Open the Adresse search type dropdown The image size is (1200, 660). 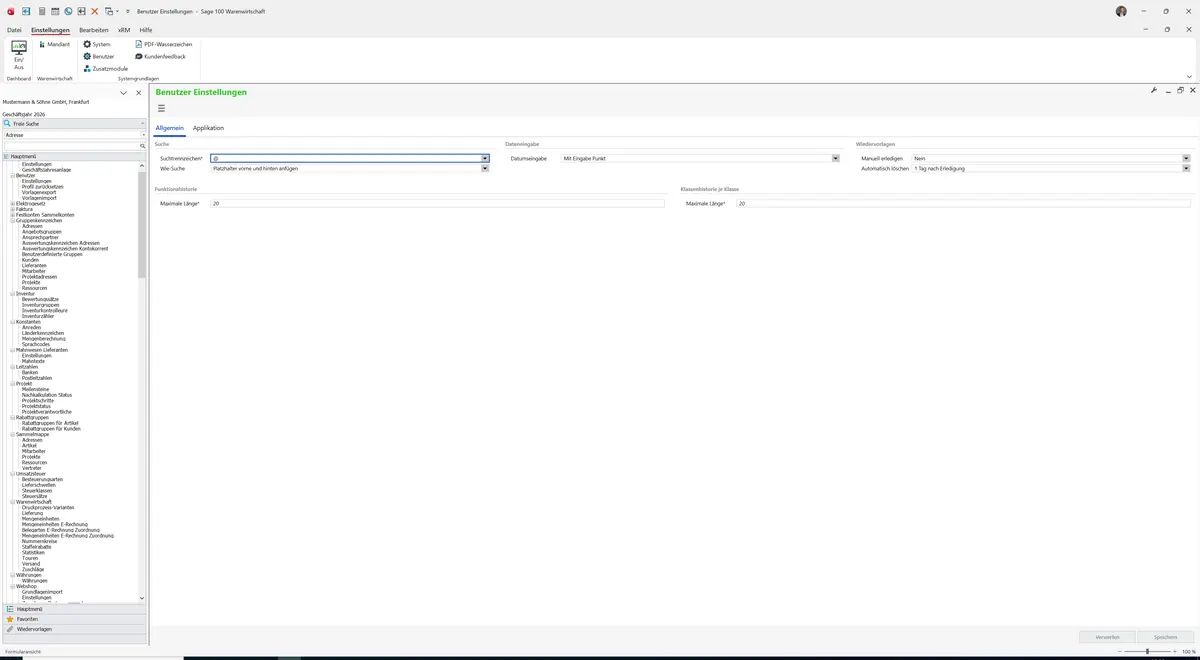[142, 135]
